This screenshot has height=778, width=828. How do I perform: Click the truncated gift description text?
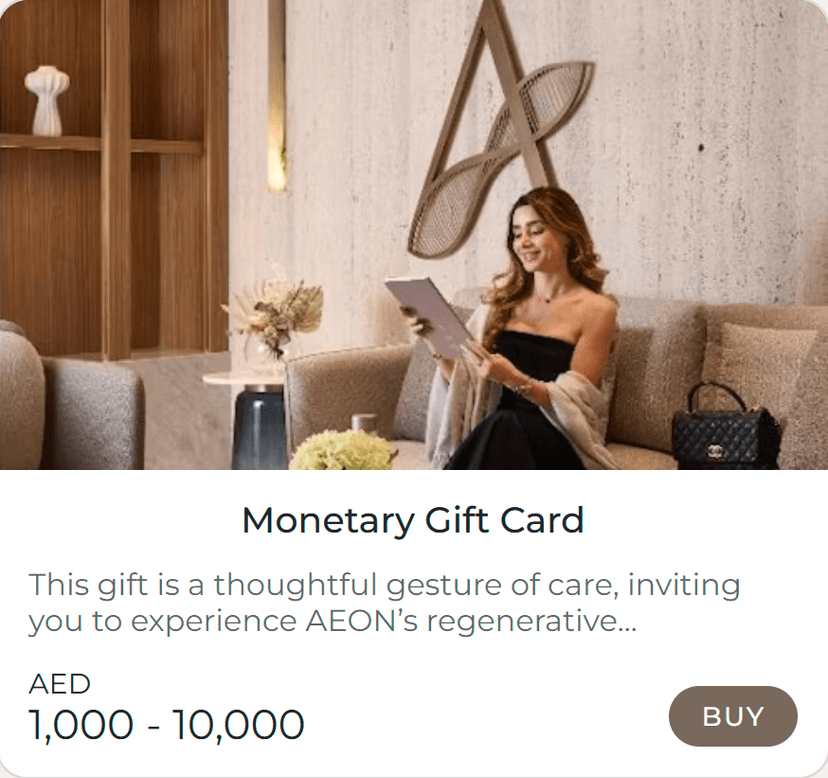click(384, 603)
